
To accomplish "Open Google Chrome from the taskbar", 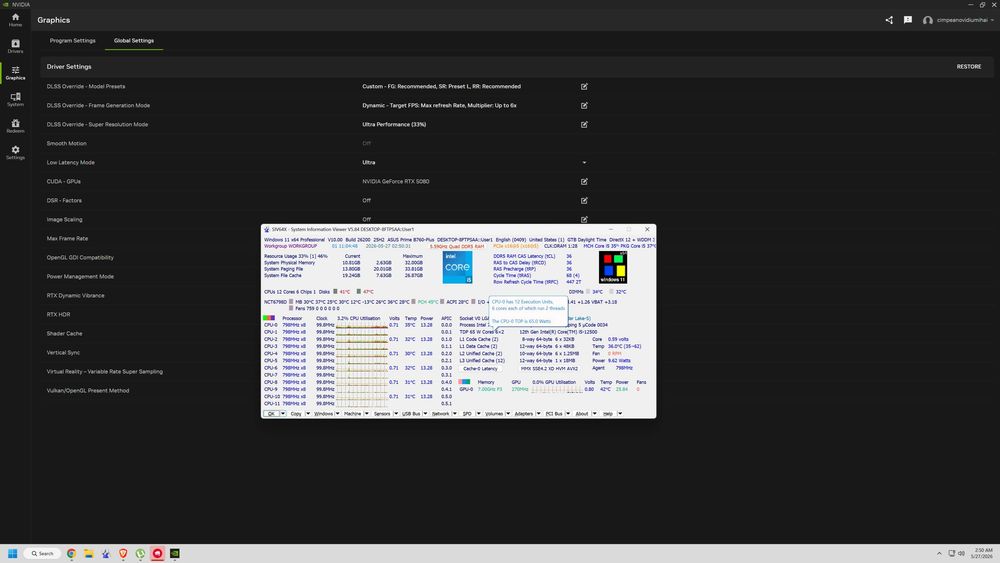I will [x=71, y=553].
